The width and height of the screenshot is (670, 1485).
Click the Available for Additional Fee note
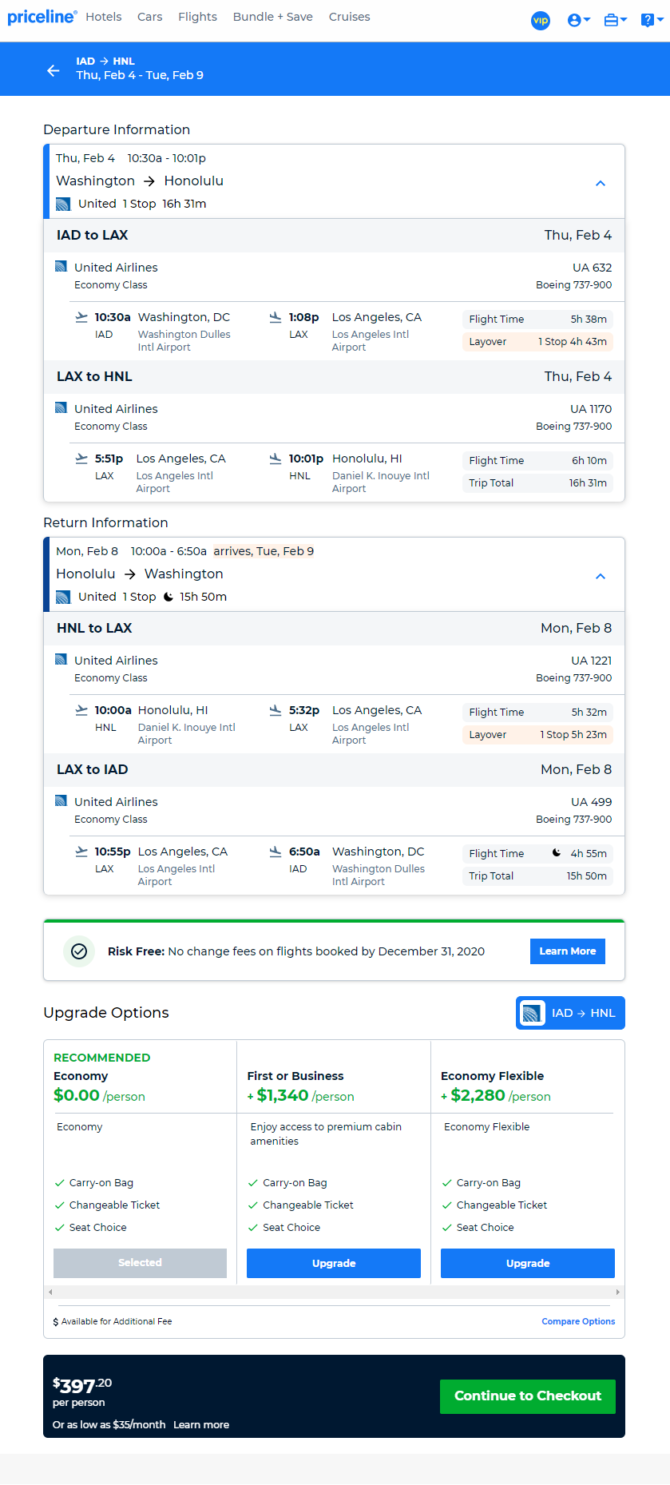112,1321
